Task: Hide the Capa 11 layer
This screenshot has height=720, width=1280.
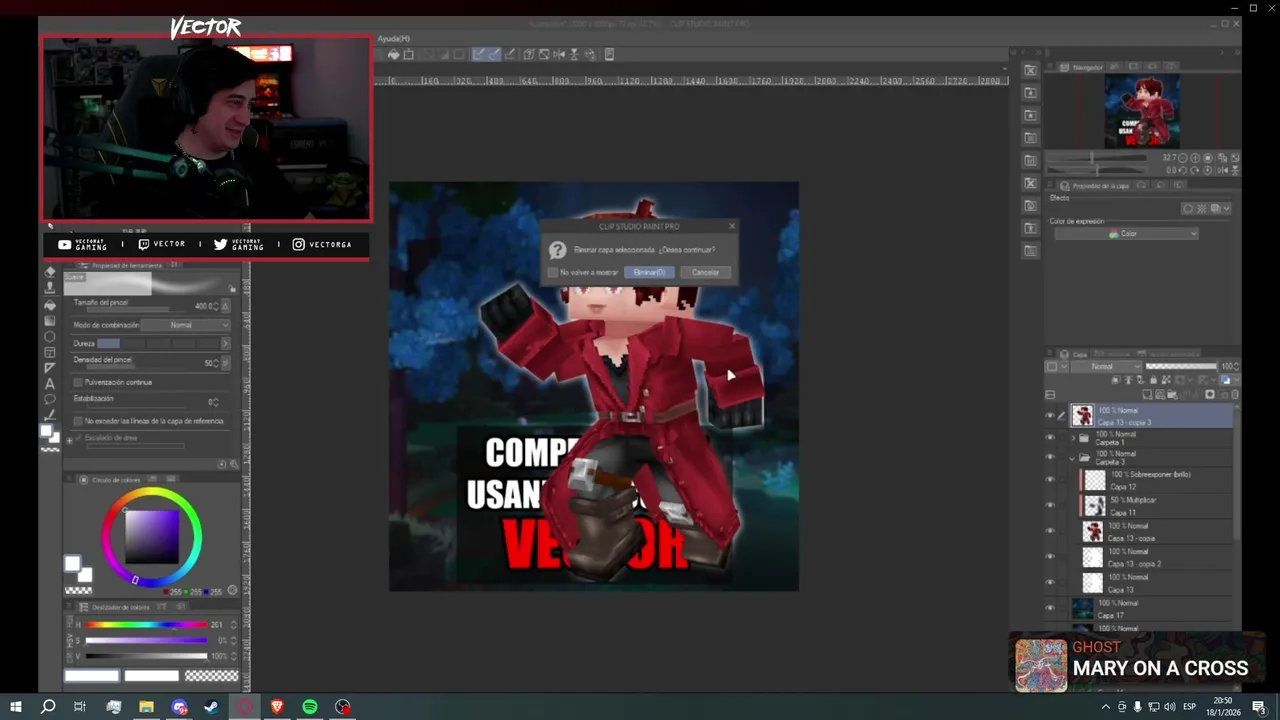Action: pos(1050,505)
